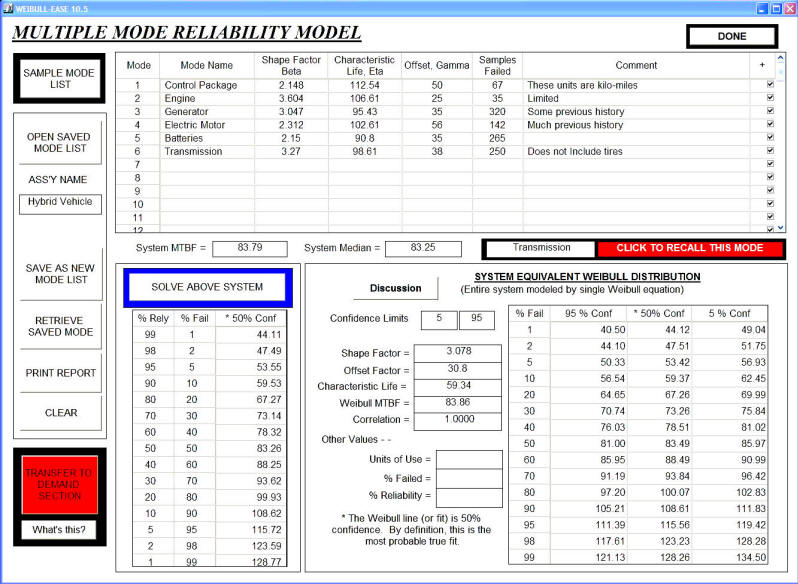Open the What's this? help button
The height and width of the screenshot is (584, 798).
58,529
